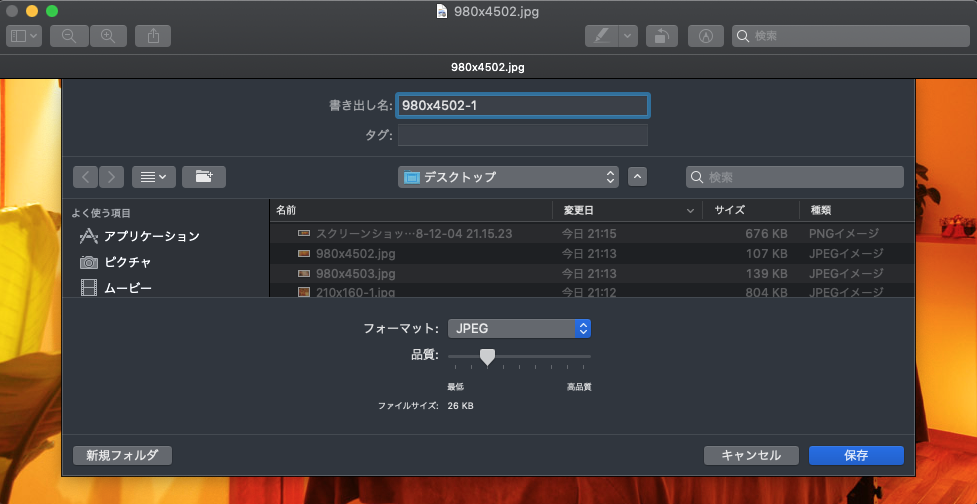Viewport: 977px width, 504px height.
Task: Sort by the 種類 column header
Action: click(x=857, y=211)
